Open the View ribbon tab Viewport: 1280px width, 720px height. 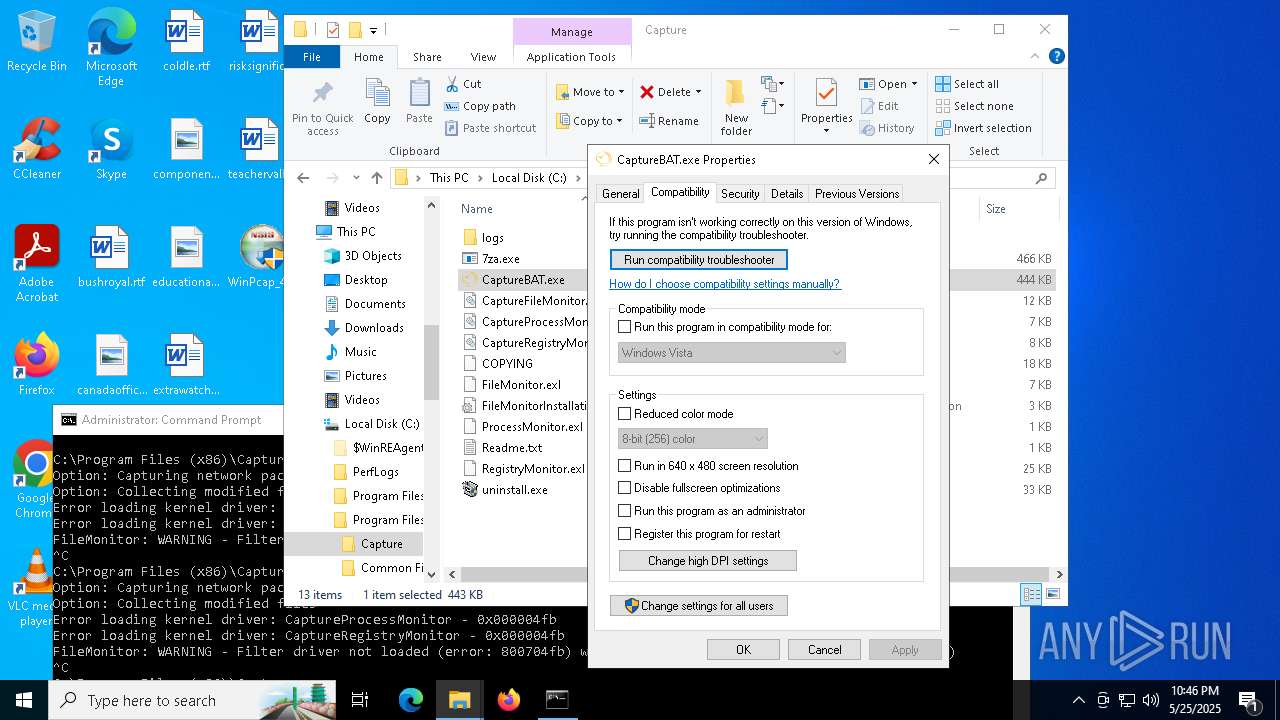[483, 57]
